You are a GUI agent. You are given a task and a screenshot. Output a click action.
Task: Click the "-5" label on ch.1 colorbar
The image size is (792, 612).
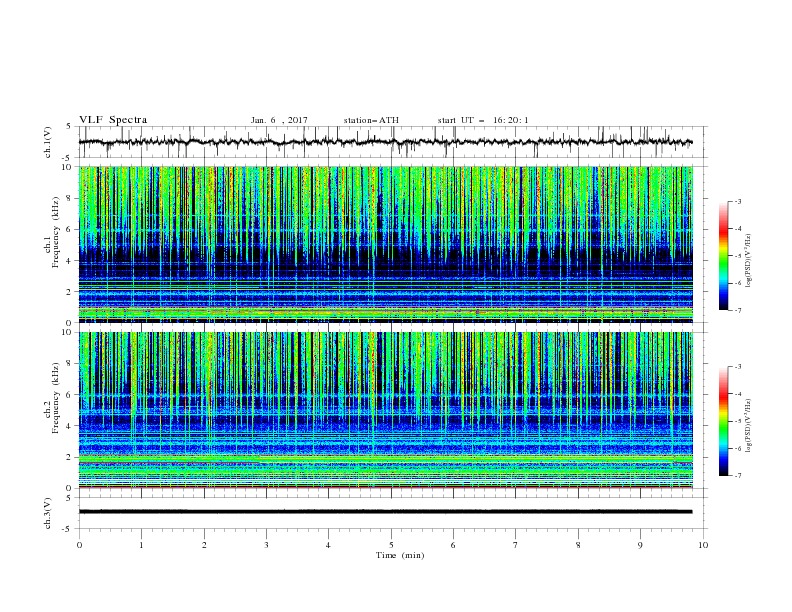738,256
